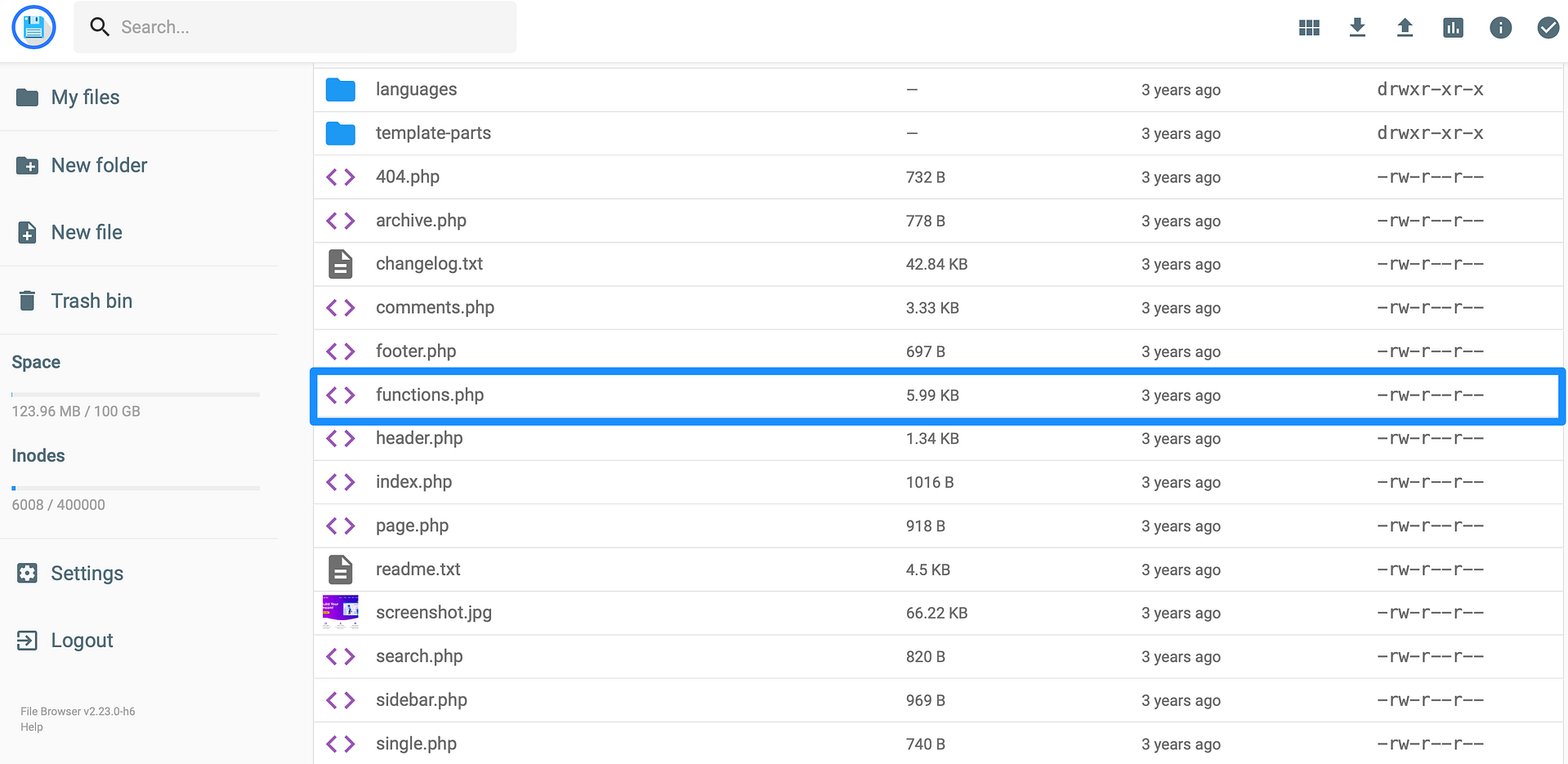Switch to grid view layout
This screenshot has height=764, width=1568.
1308,27
